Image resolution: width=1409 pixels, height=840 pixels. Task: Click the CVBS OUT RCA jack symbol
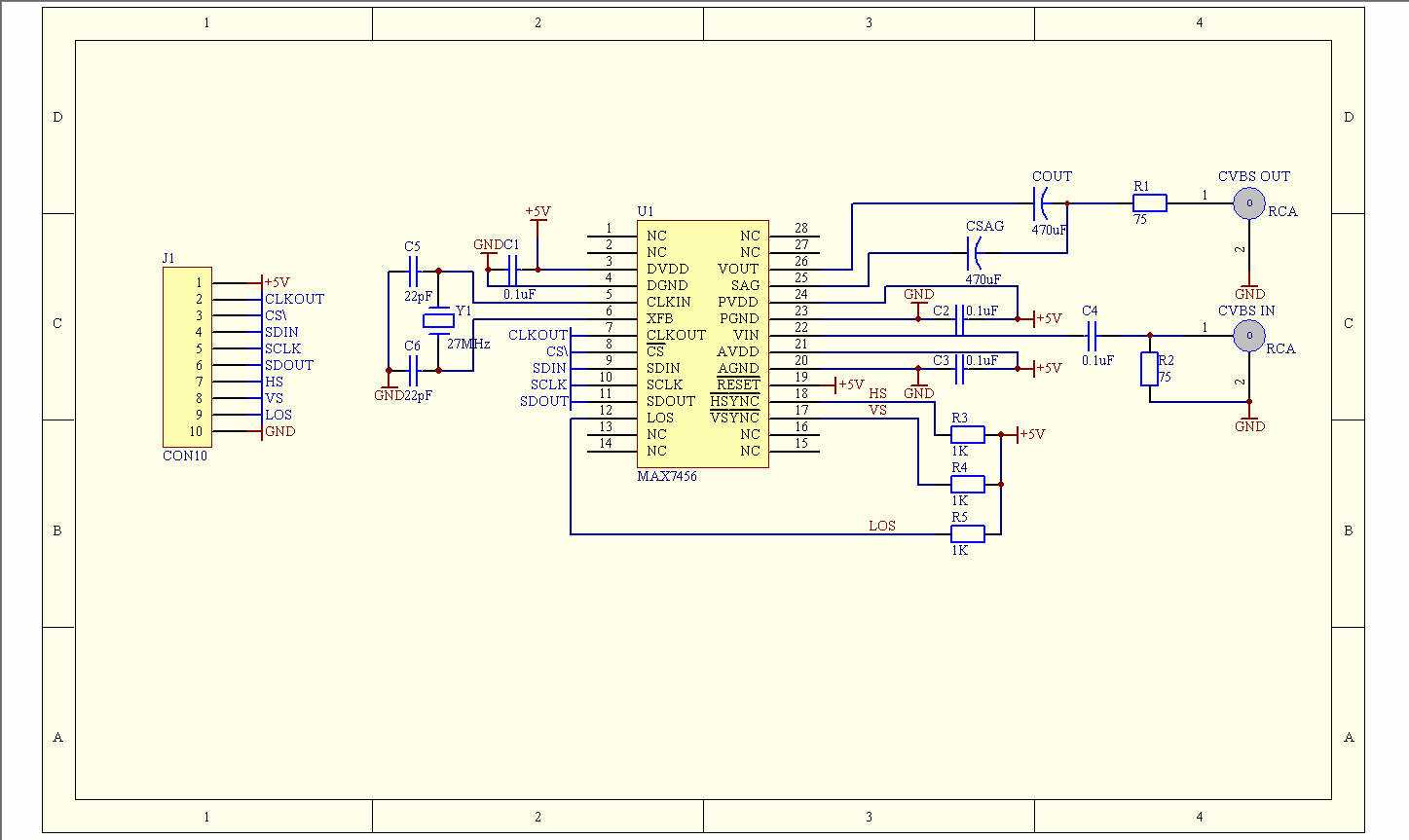coord(1248,203)
